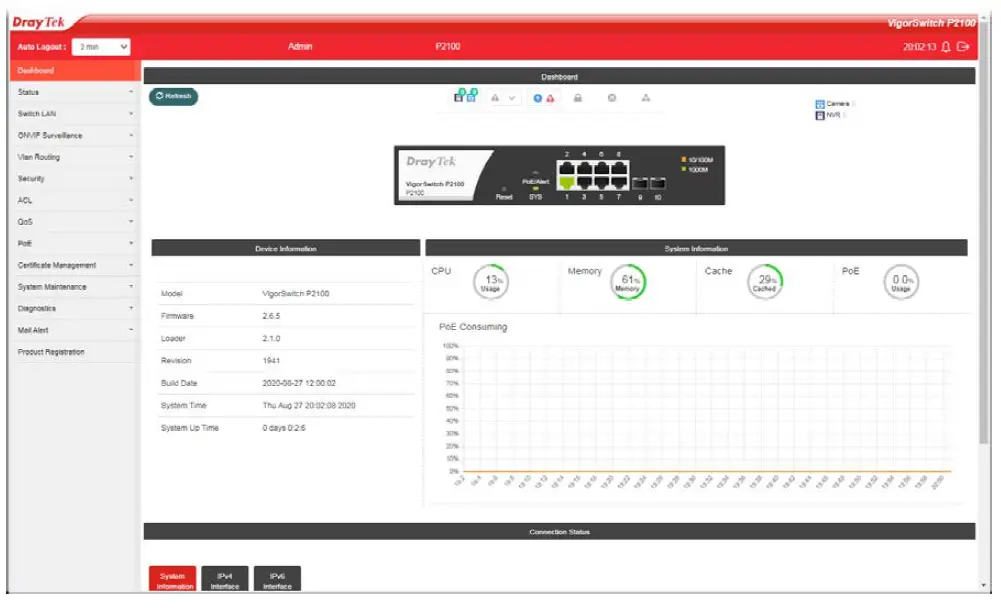Click the VigorSwitch P2100 model value

tap(296, 294)
